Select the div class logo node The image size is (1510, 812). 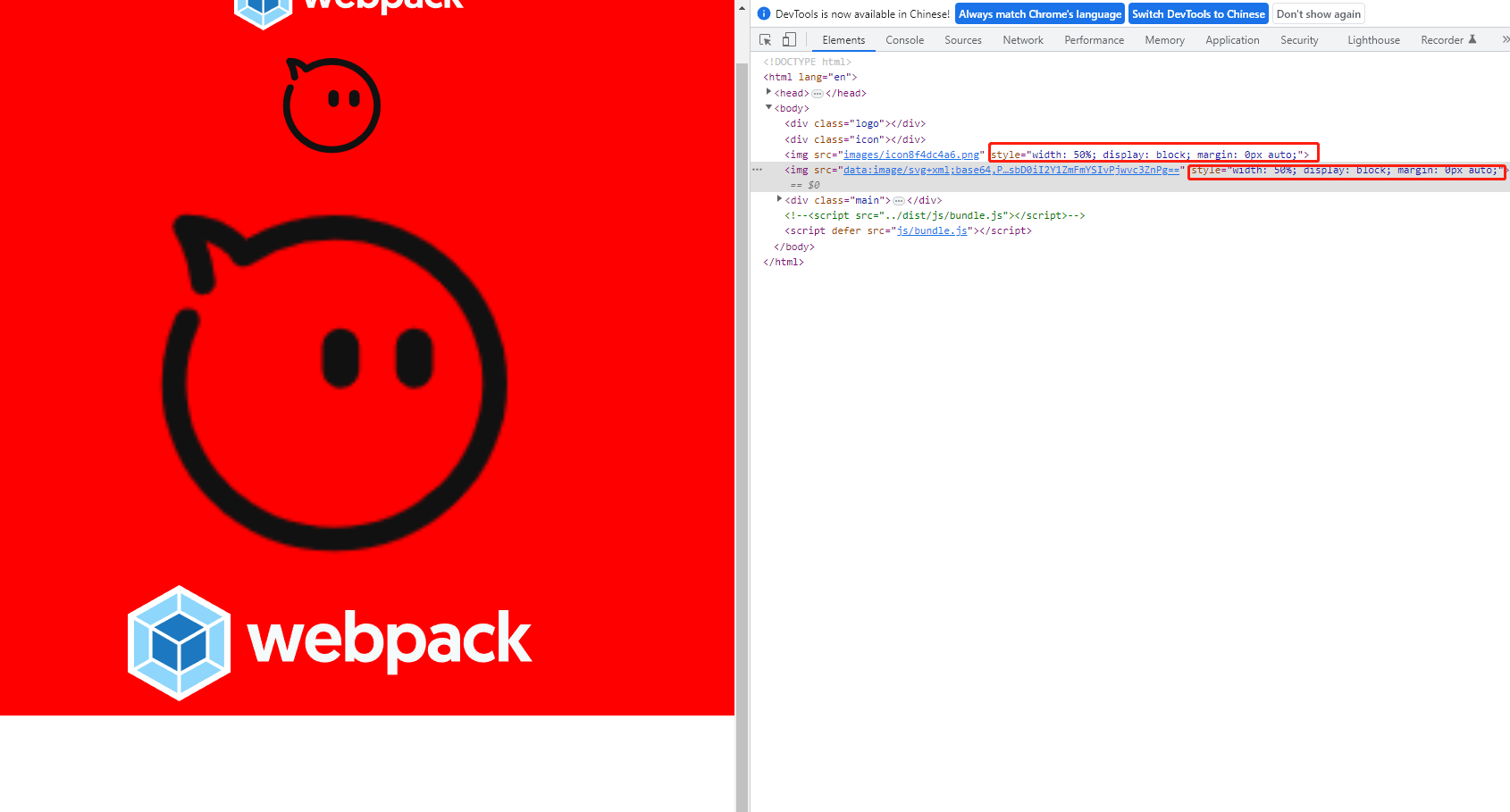click(x=855, y=123)
